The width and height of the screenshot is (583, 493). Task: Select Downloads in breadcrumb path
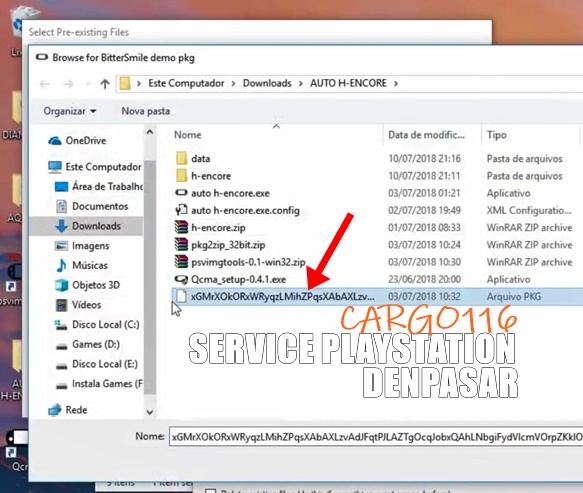pos(267,83)
